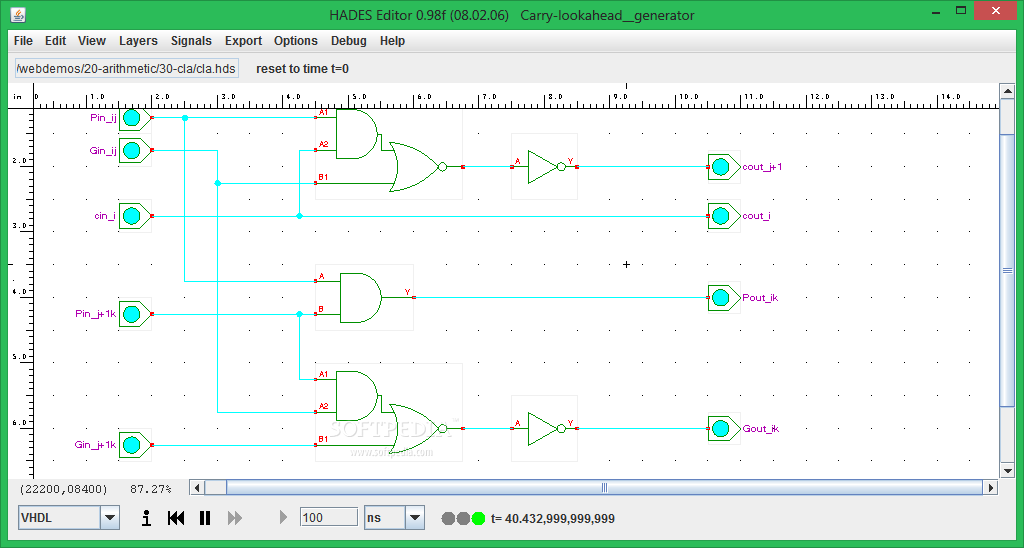Select the inverter feeding Gout_ik
Image resolution: width=1024 pixels, height=548 pixels.
pyautogui.click(x=544, y=428)
